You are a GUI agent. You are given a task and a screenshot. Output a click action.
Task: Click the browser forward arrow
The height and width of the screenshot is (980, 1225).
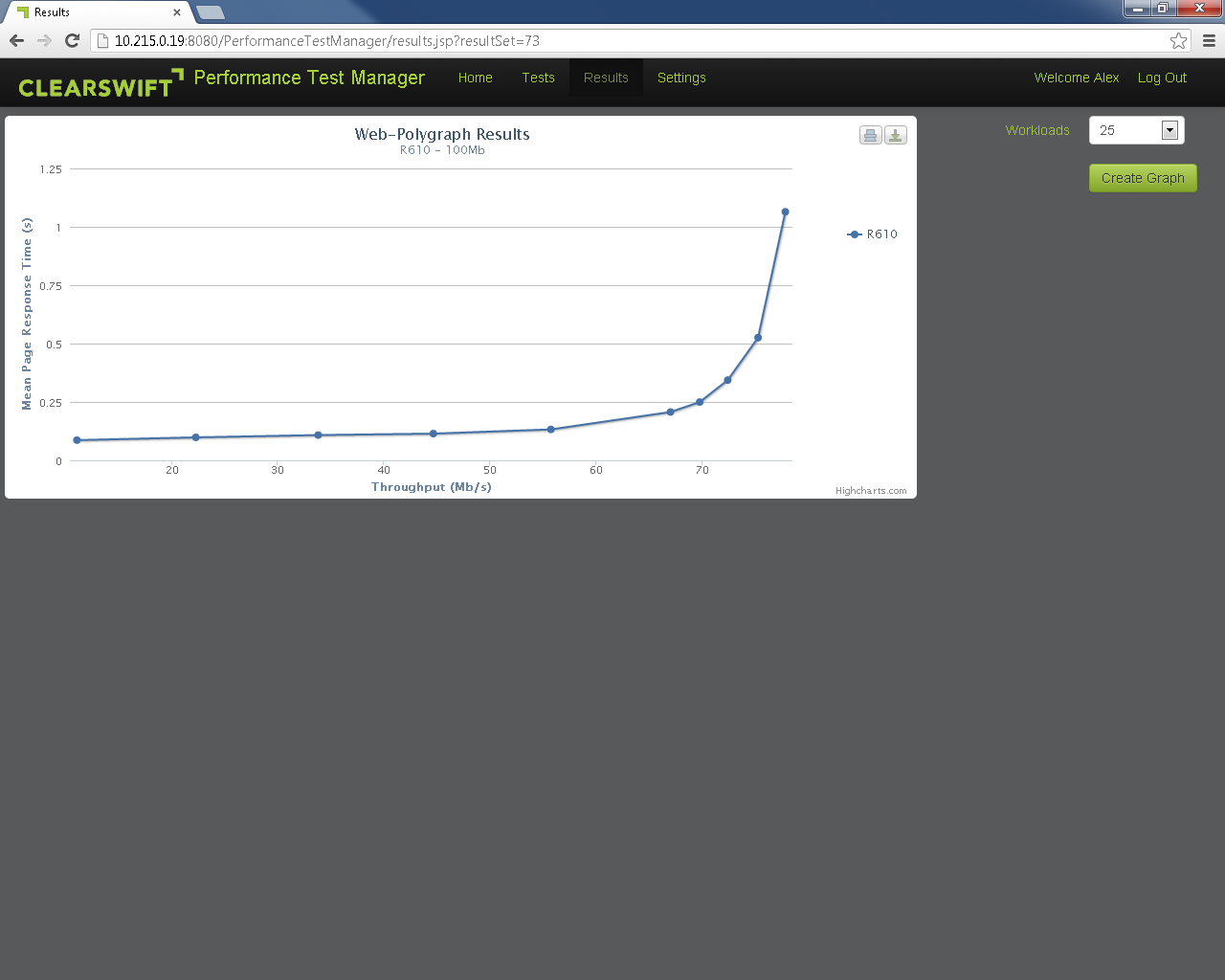pyautogui.click(x=44, y=40)
